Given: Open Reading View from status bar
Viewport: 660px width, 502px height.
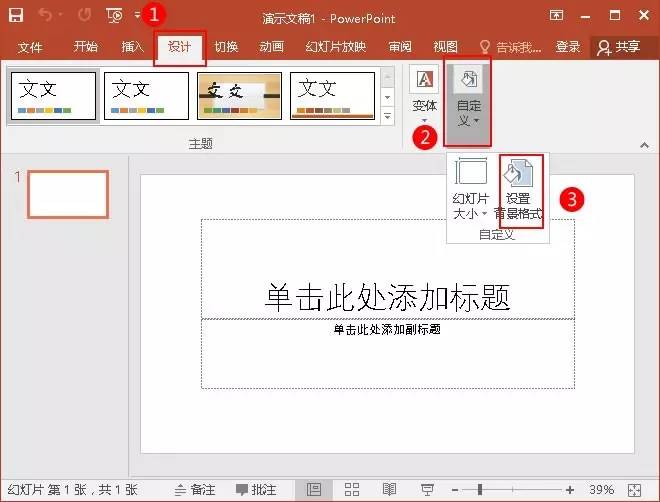Looking at the screenshot, I should tap(389, 490).
